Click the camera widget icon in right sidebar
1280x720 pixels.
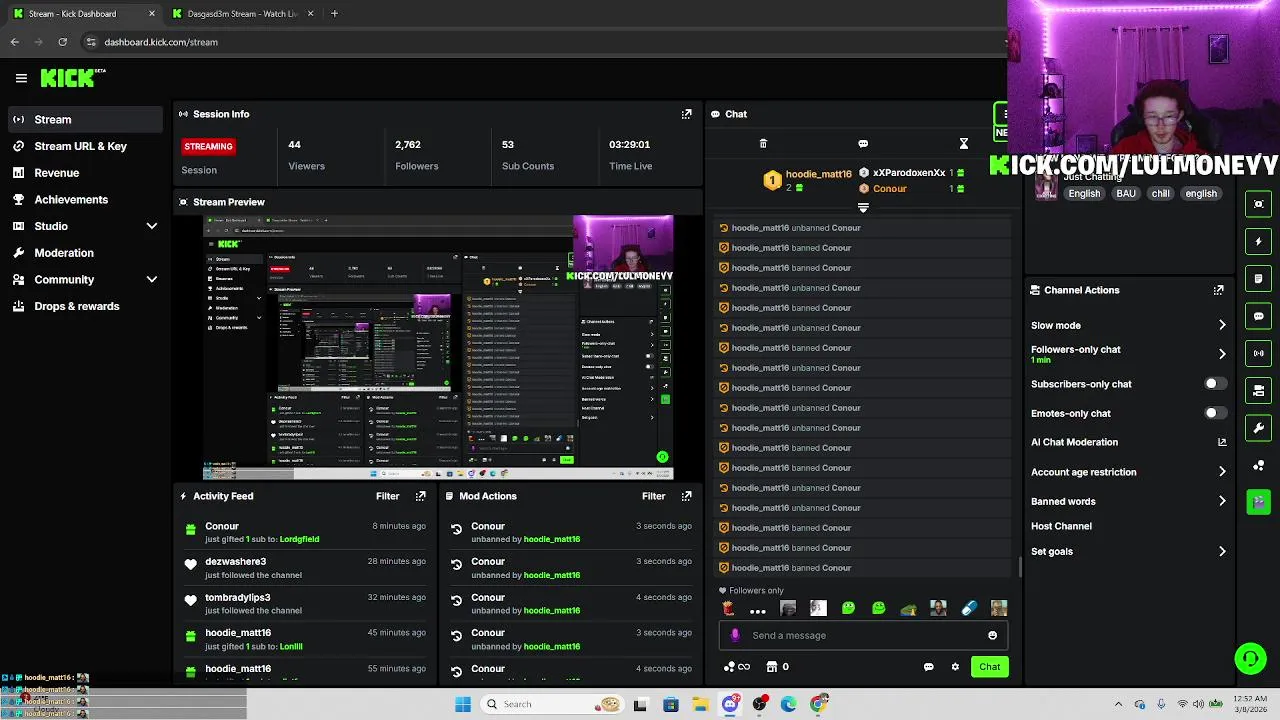tap(1259, 390)
